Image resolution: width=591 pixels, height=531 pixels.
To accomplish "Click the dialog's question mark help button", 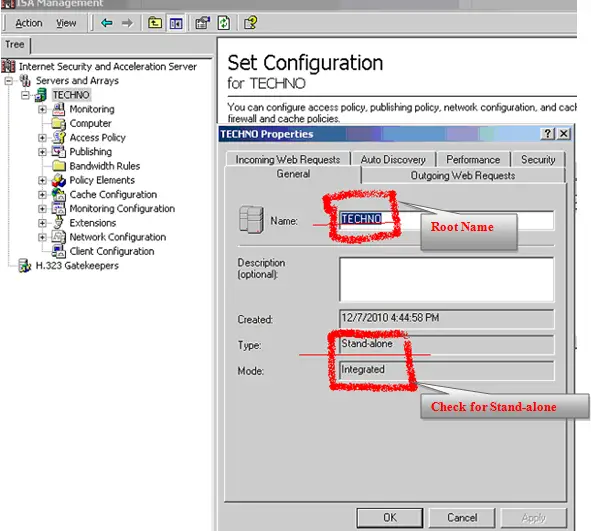I will 548,133.
